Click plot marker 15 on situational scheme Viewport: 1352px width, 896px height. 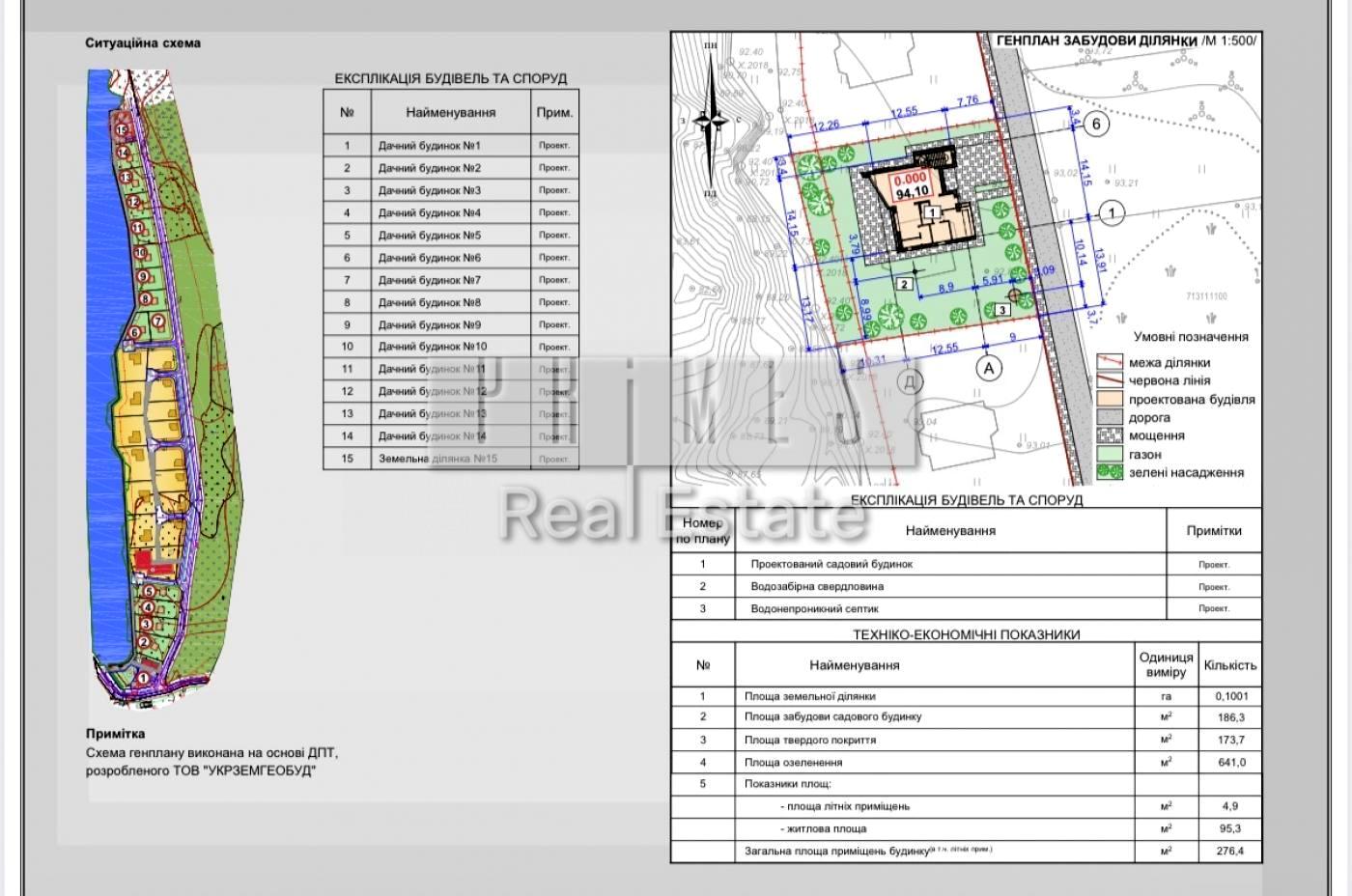[x=122, y=128]
